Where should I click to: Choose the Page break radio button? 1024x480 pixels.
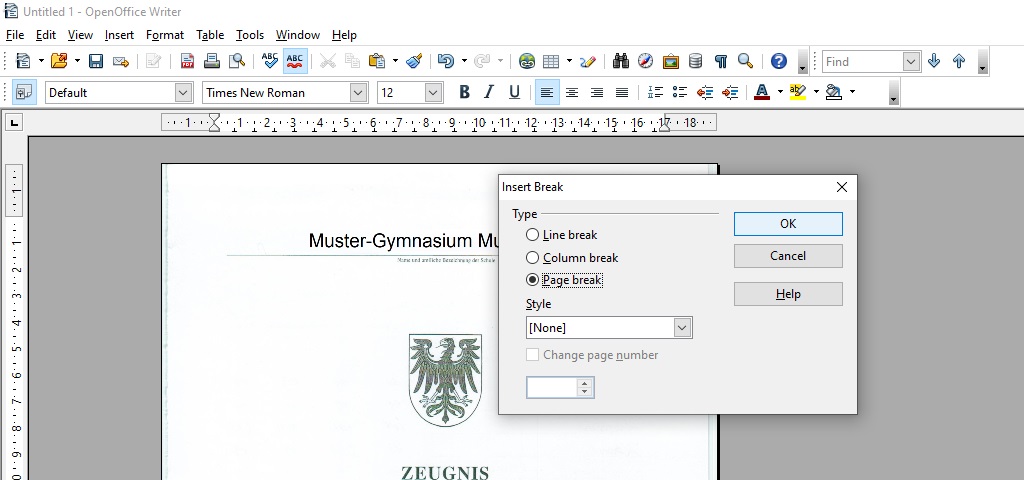(533, 280)
